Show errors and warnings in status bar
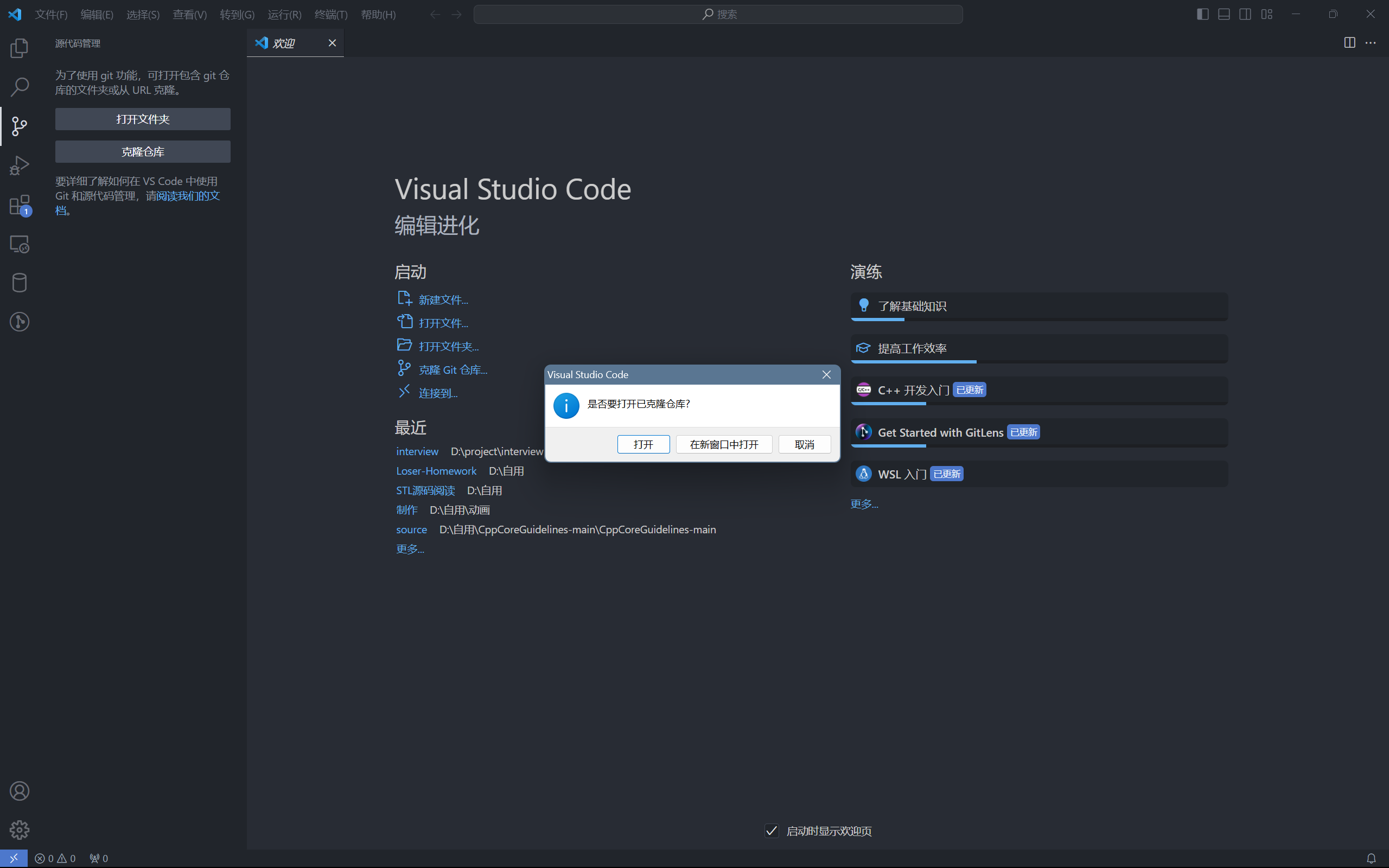 point(55,858)
